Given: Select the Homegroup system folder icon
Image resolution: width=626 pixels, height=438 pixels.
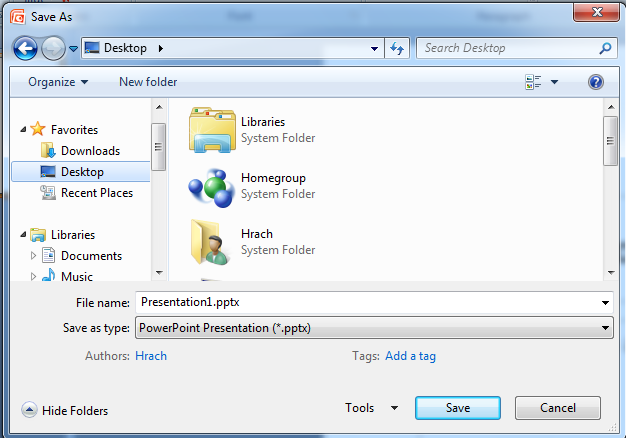Looking at the screenshot, I should 211,186.
